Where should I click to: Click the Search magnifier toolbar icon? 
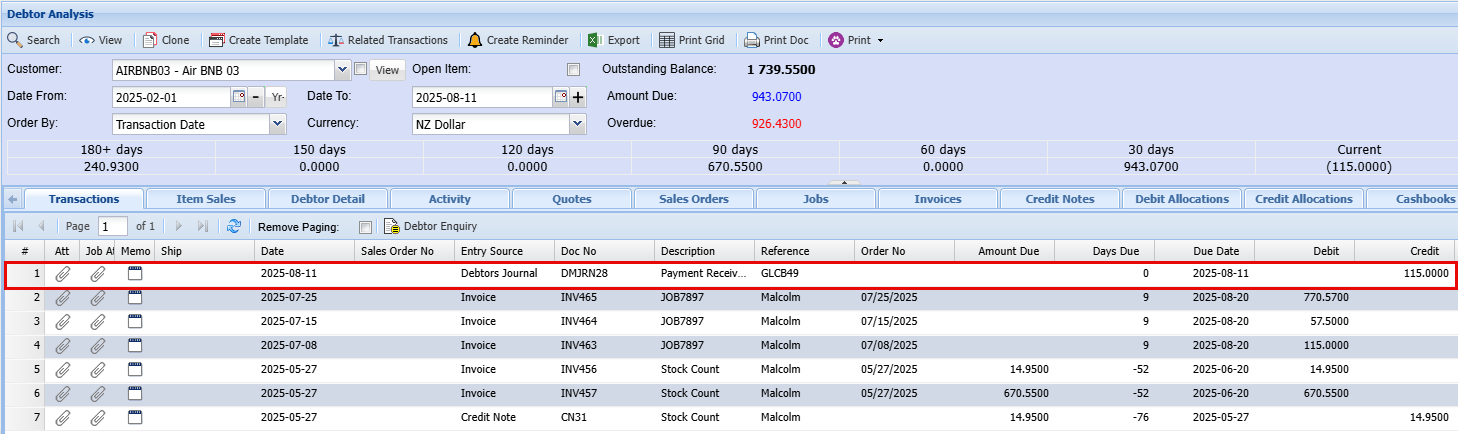(15, 40)
